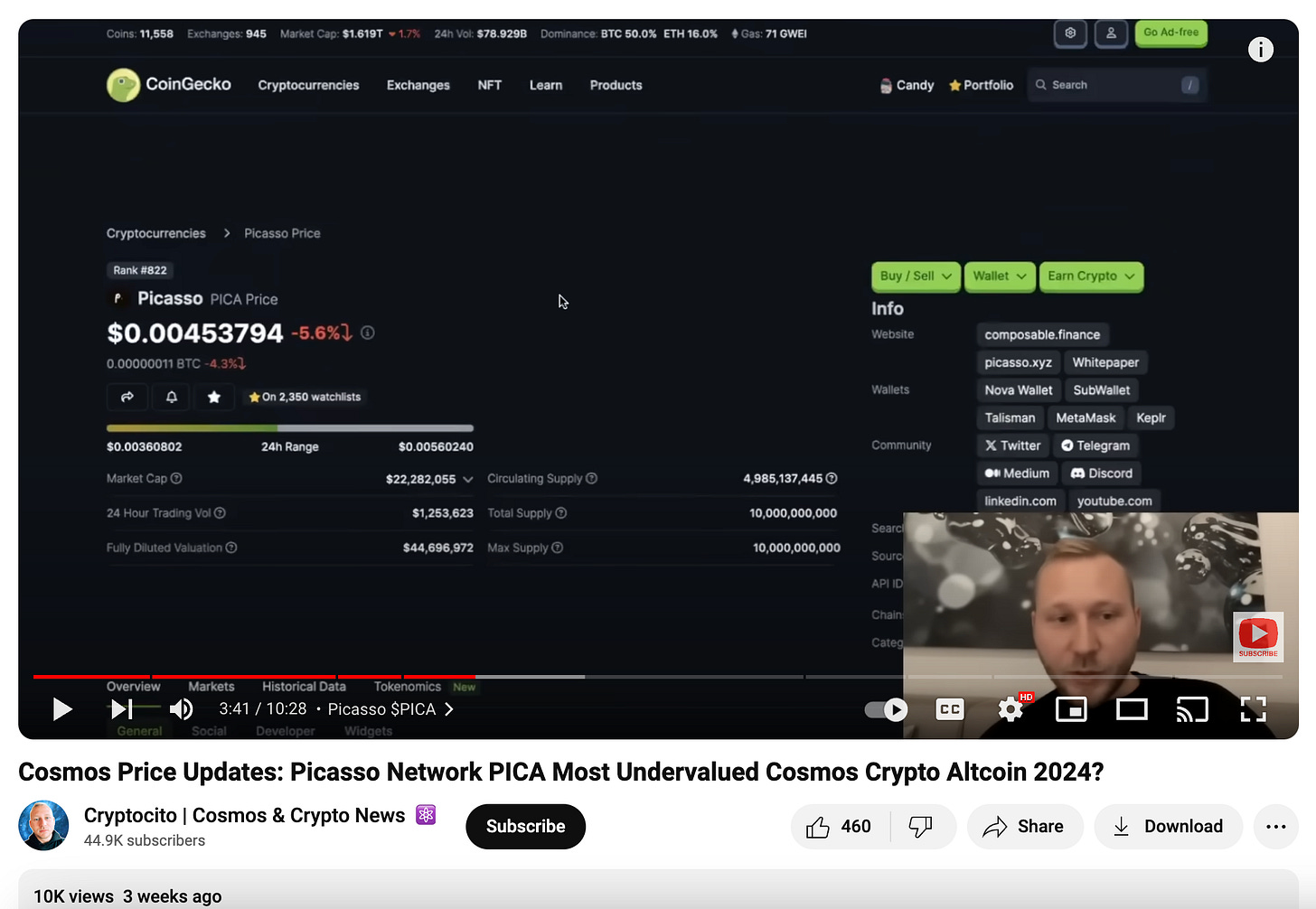Open the Earn Crypto dropdown

[1091, 276]
